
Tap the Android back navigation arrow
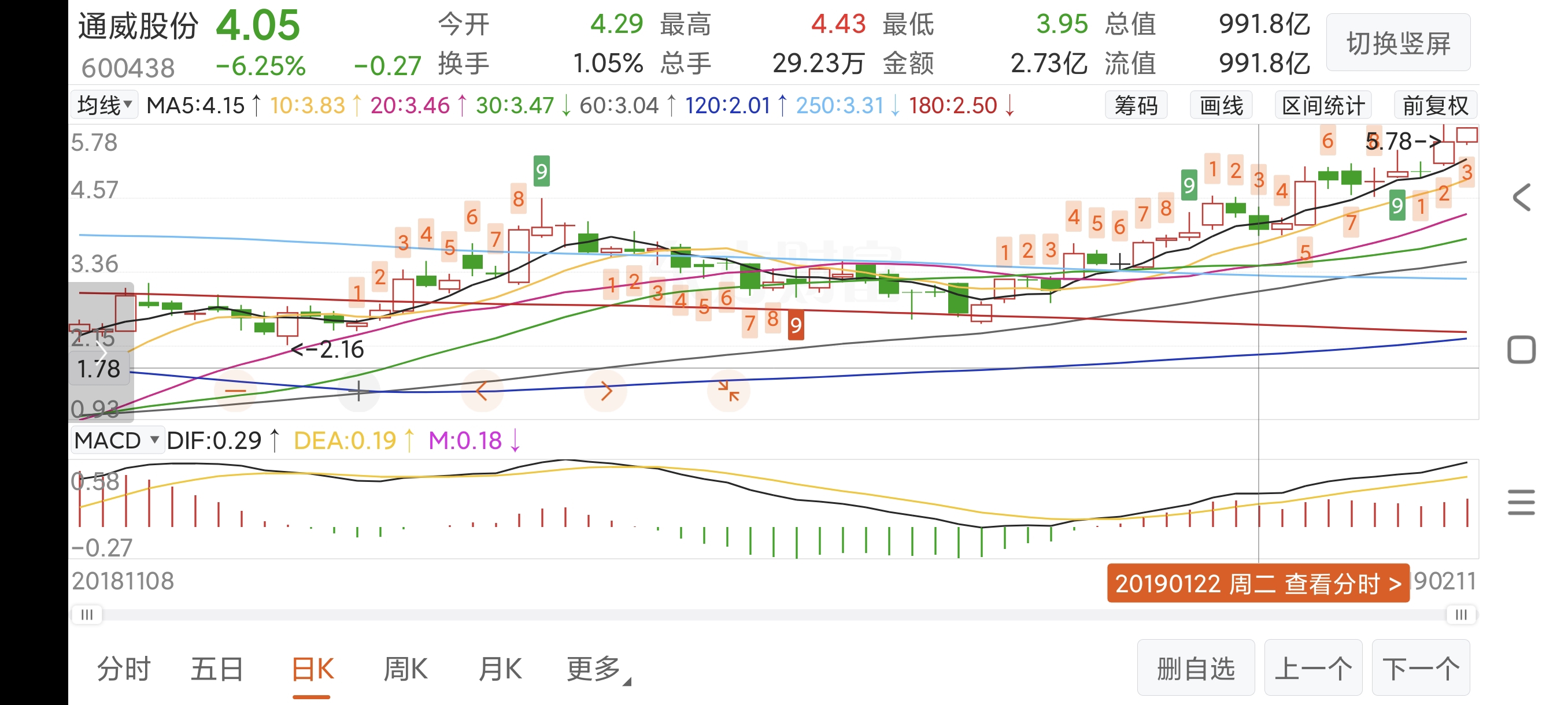(x=1521, y=197)
